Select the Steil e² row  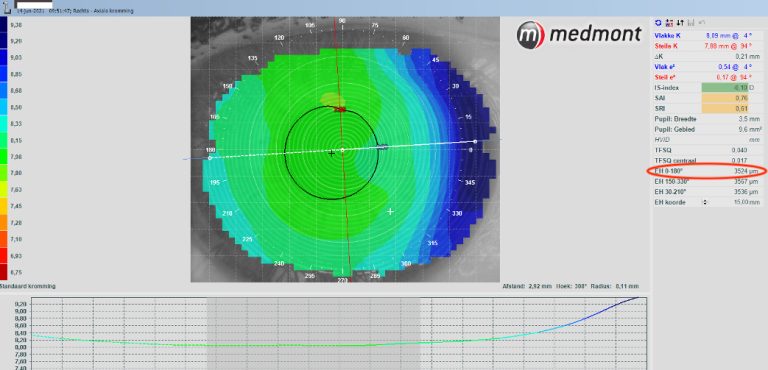coord(708,77)
